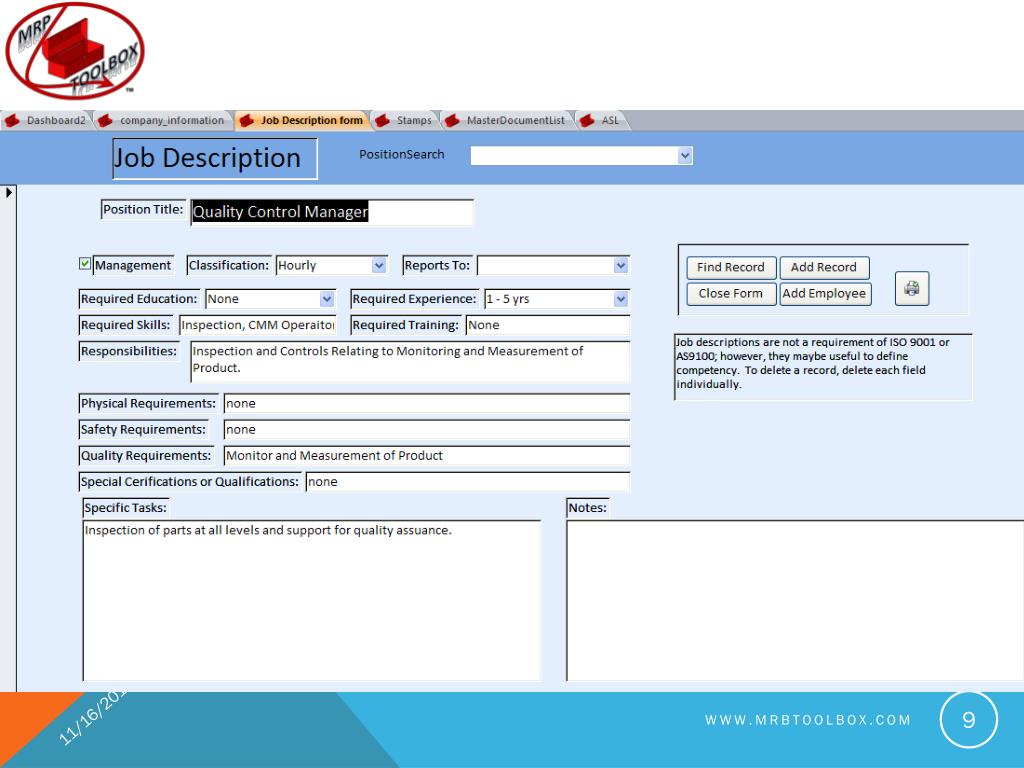Switch to the Dashboard2 tab
Screen dimensions: 1024x768
click(x=47, y=120)
